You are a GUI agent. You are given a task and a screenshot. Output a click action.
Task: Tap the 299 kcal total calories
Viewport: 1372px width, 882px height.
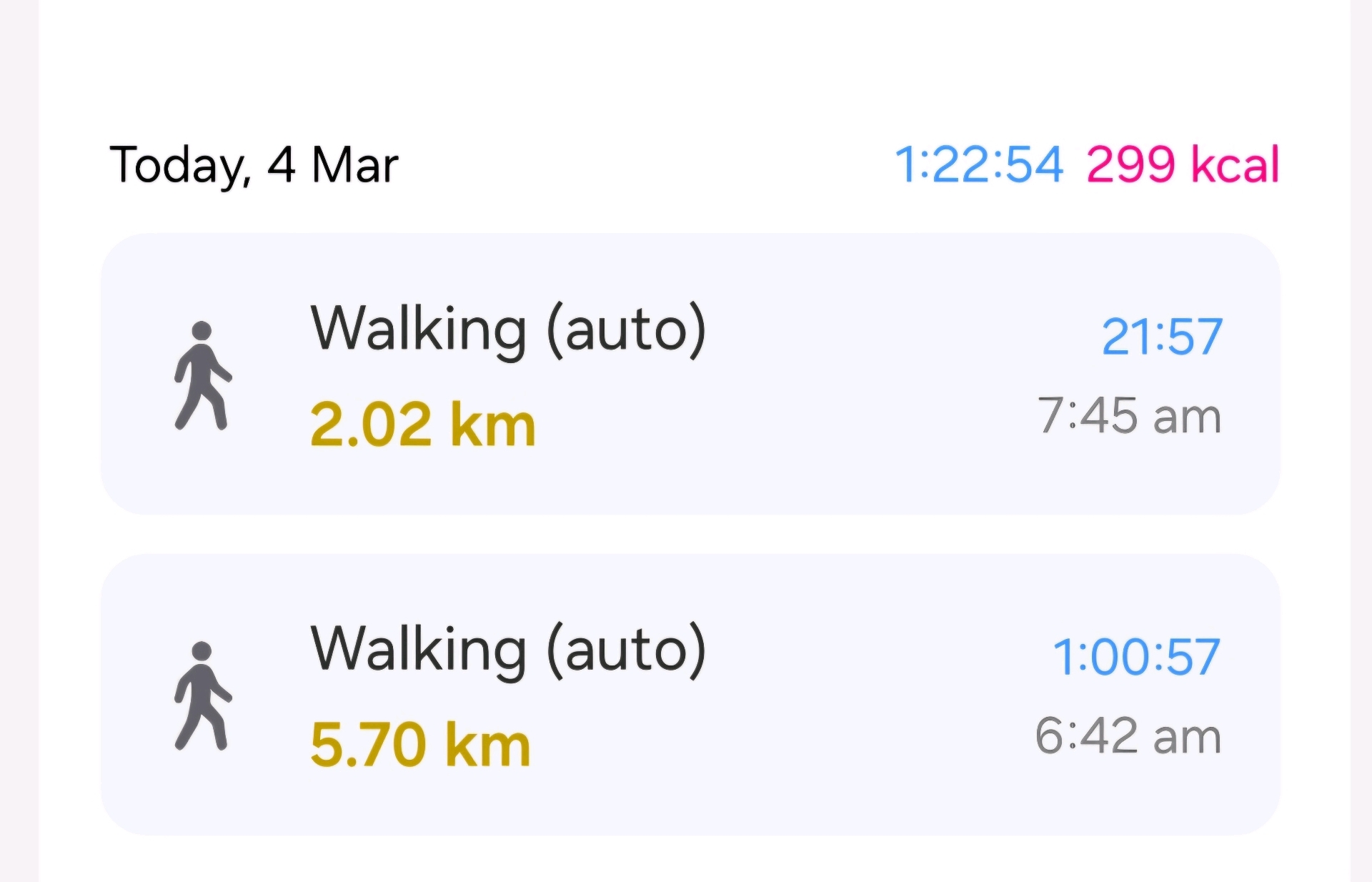coord(1183,164)
